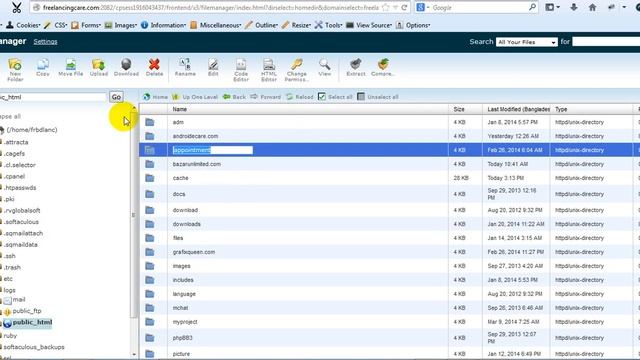
Task: Click the appointment rename text box
Action: coord(213,150)
